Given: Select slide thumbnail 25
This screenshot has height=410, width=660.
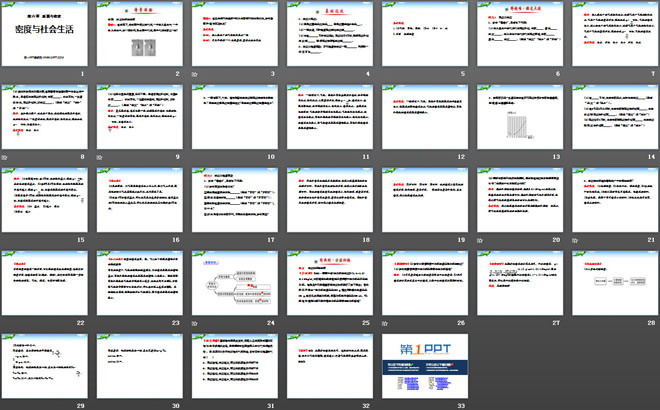Looking at the screenshot, I should pos(330,283).
